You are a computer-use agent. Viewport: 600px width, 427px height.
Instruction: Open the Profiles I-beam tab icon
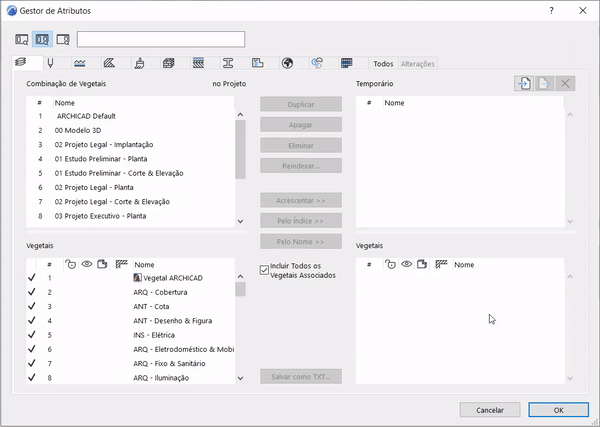[x=228, y=63]
